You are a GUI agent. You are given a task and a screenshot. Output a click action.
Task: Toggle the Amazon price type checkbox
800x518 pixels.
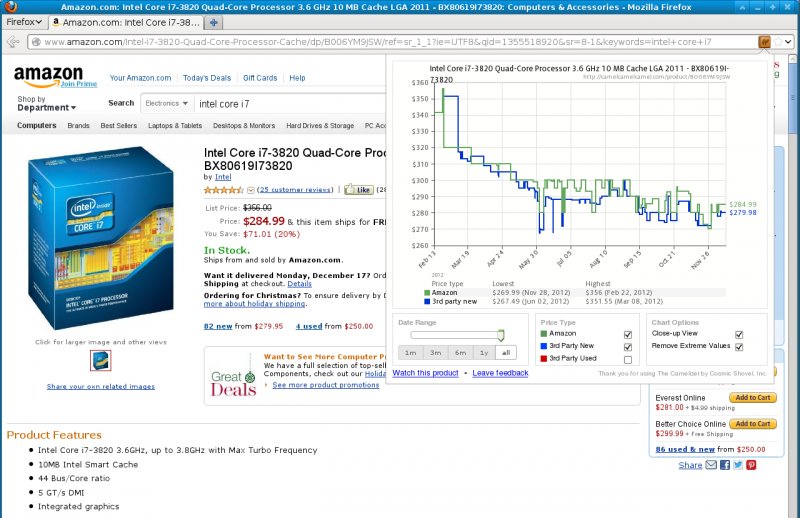(628, 335)
